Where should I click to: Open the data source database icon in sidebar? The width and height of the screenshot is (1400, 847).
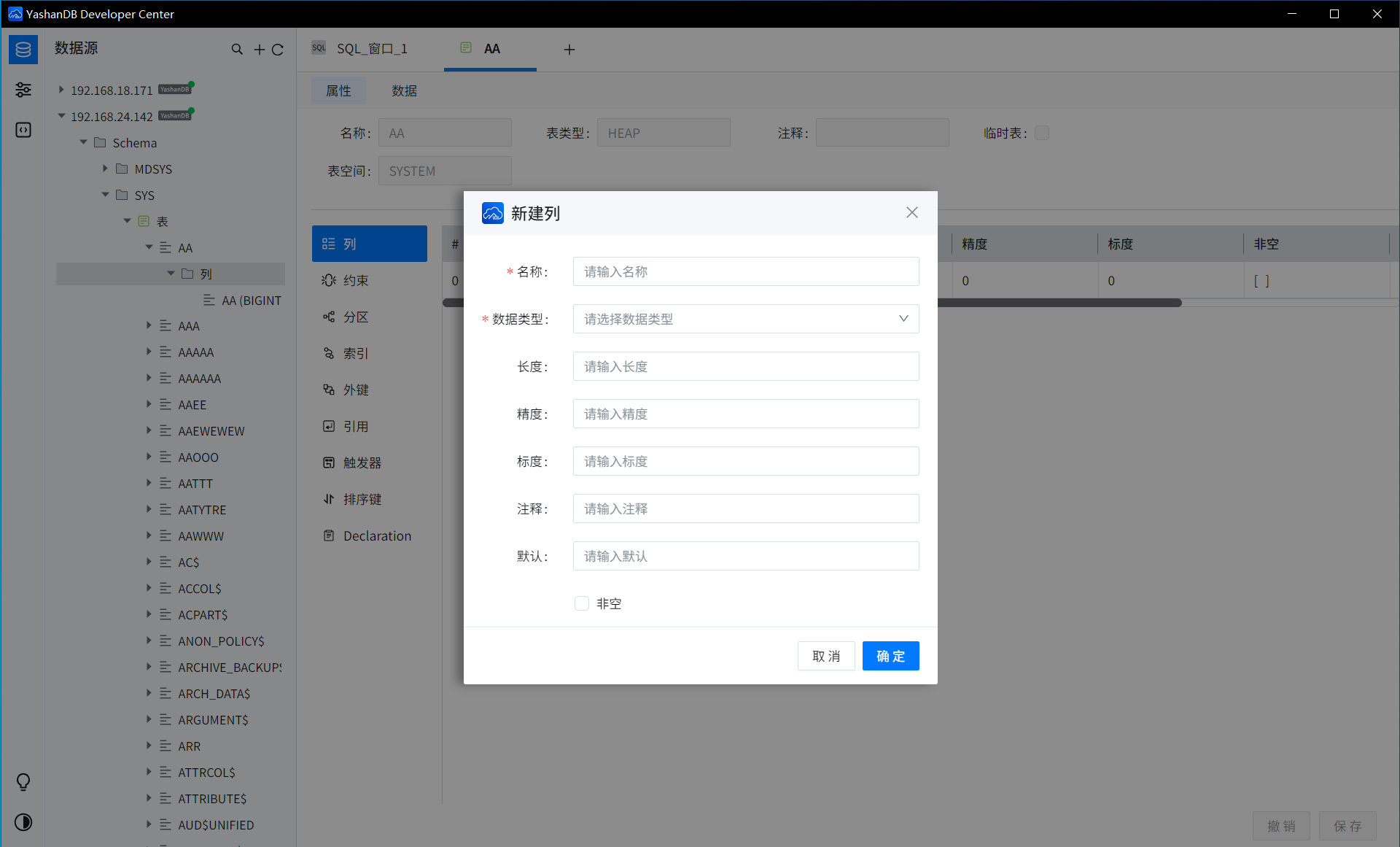click(23, 50)
